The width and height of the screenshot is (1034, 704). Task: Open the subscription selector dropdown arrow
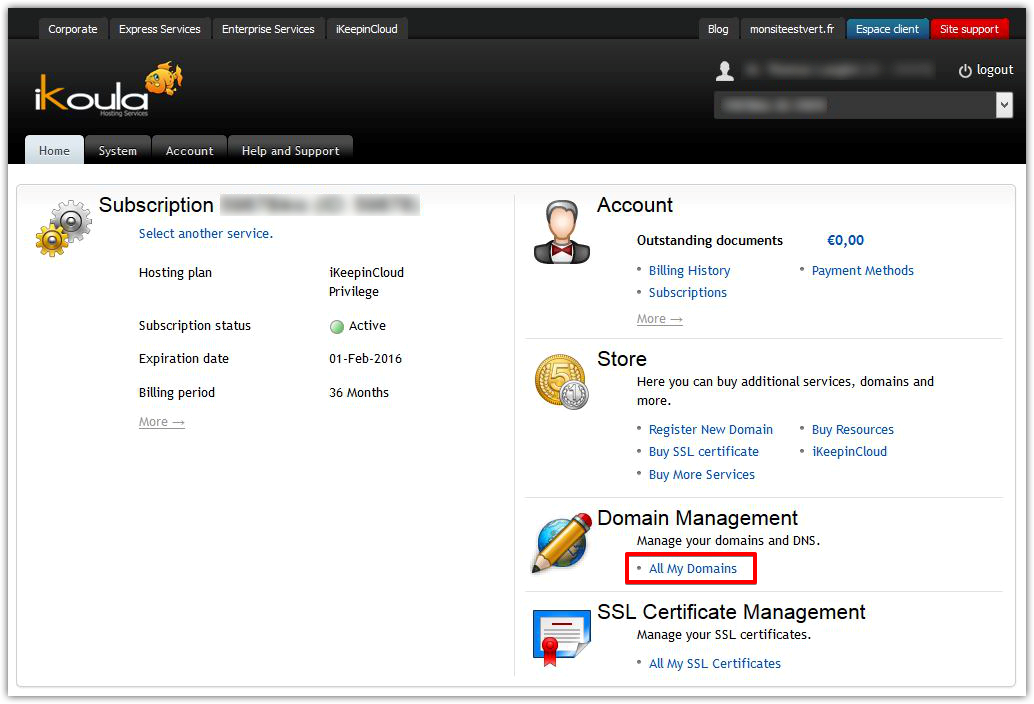click(x=1004, y=105)
